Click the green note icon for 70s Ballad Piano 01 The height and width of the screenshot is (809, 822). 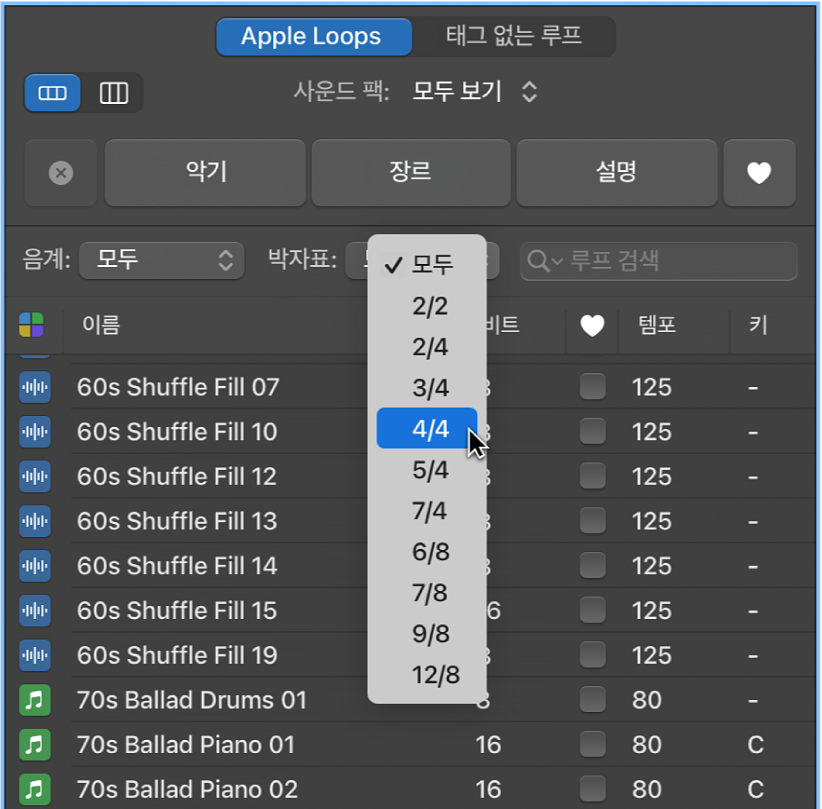[x=35, y=744]
